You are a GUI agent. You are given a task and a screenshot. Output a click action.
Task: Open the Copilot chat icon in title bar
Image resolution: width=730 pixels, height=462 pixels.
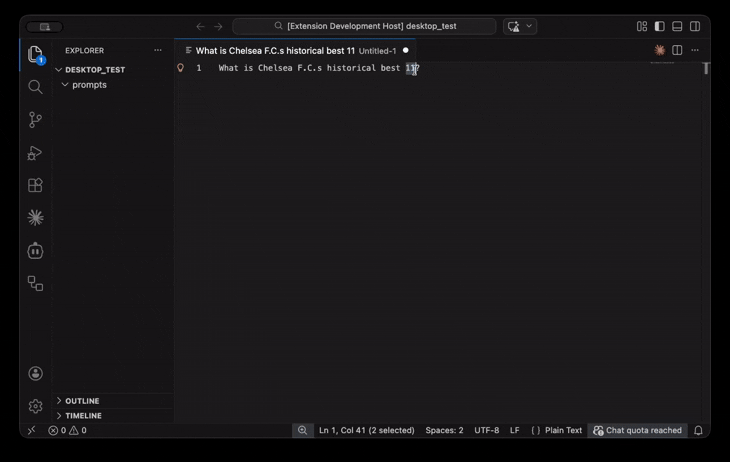point(514,26)
